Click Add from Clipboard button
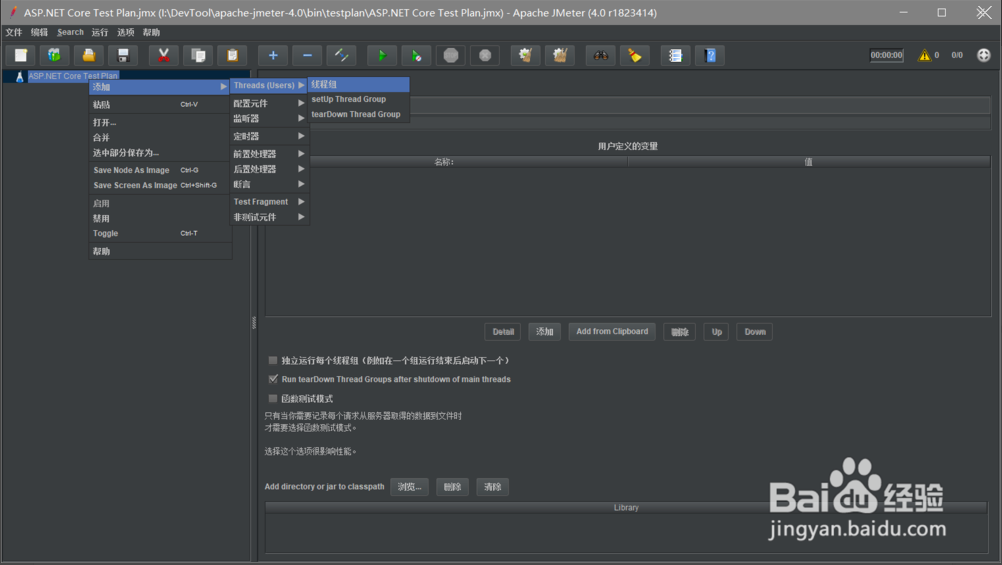1002x565 pixels. (x=612, y=332)
